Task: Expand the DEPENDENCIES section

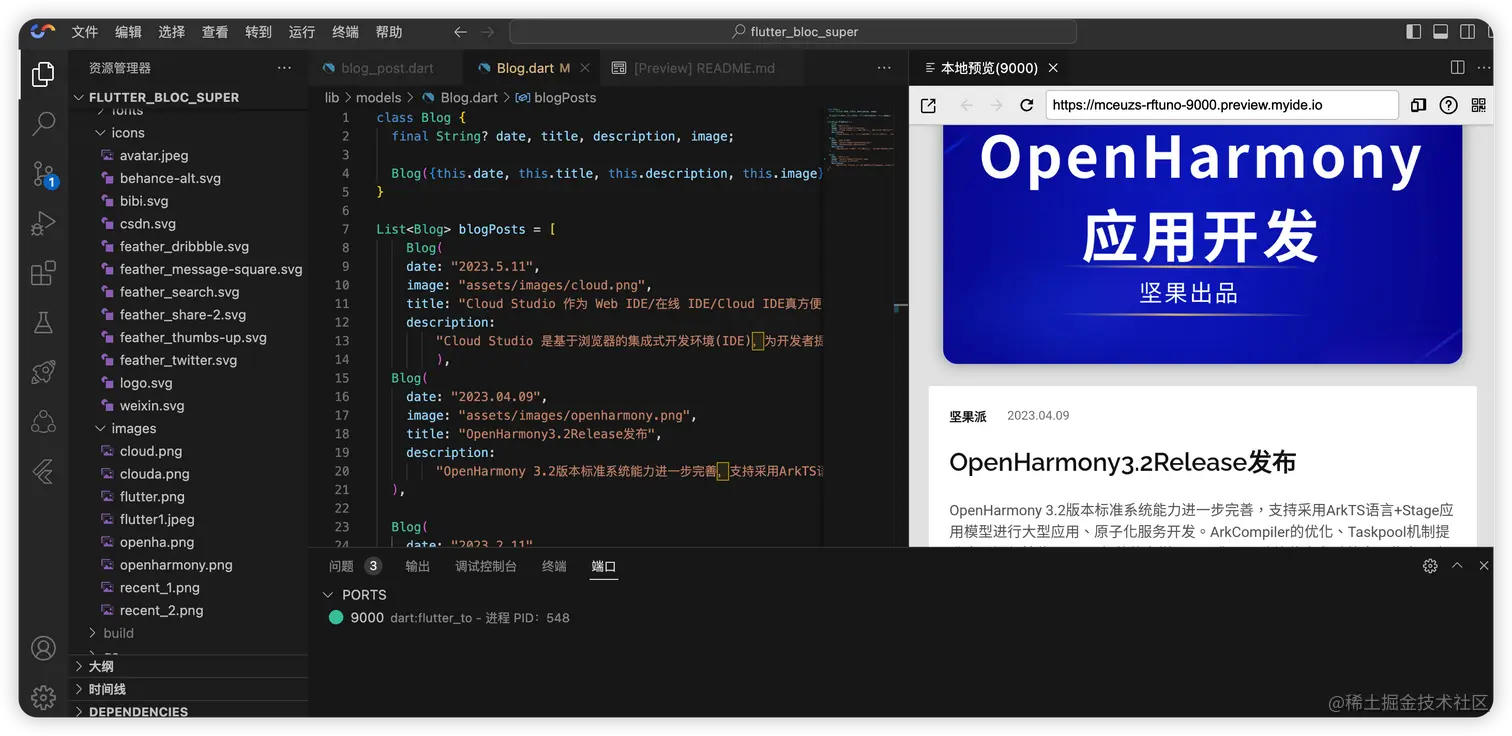Action: pos(138,711)
